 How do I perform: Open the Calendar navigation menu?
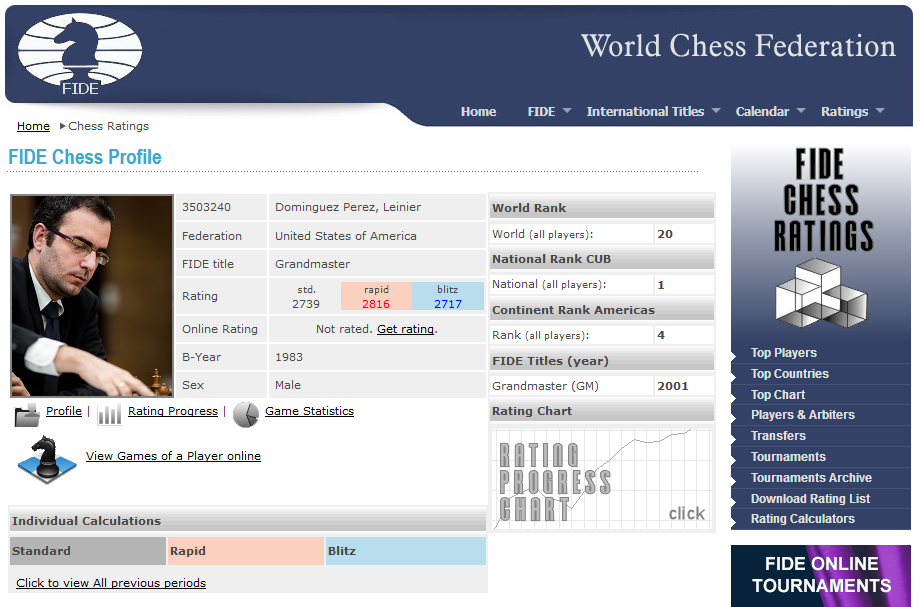coord(762,112)
